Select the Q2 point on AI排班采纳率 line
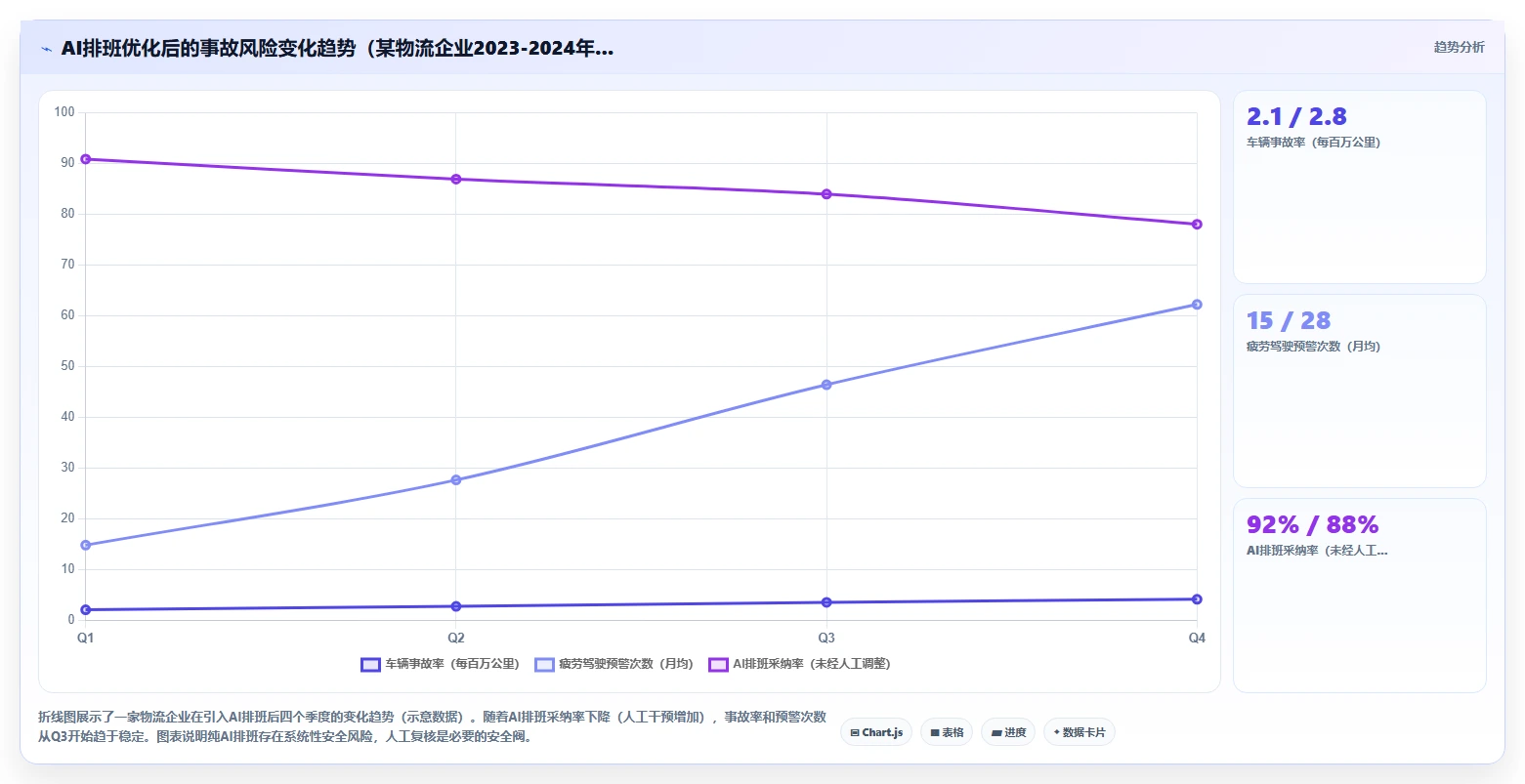This screenshot has height=784, width=1525. click(456, 180)
